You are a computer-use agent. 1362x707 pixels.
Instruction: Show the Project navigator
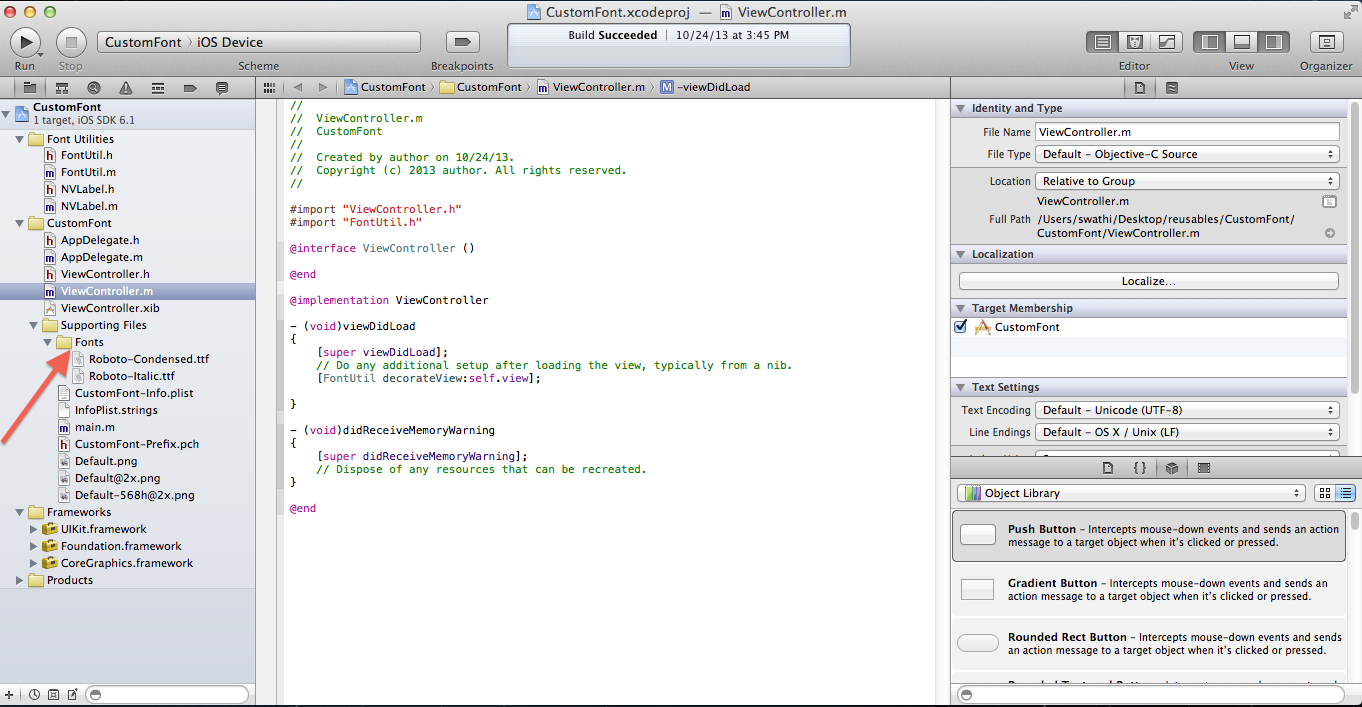tap(29, 88)
